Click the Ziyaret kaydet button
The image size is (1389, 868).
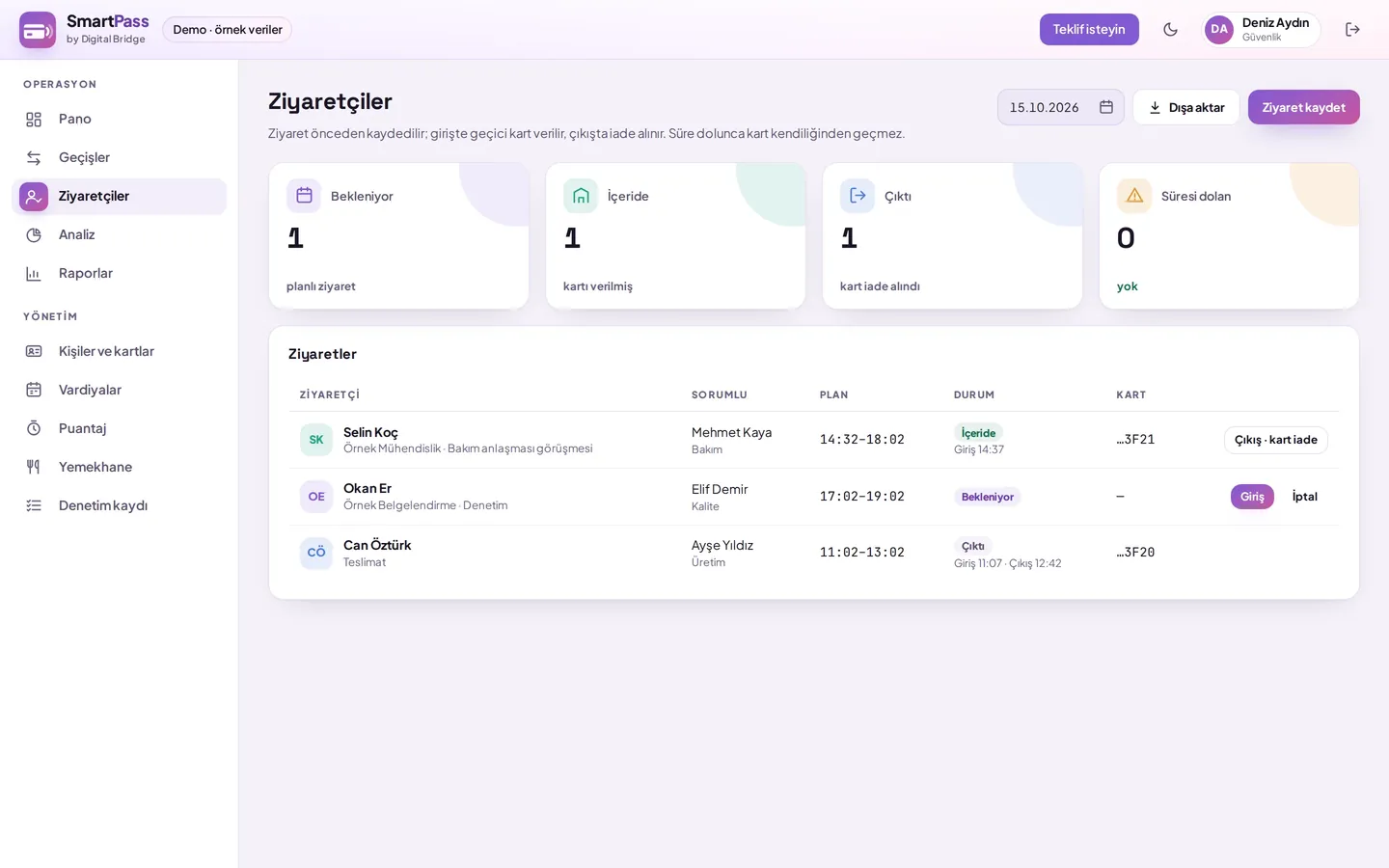click(1304, 107)
